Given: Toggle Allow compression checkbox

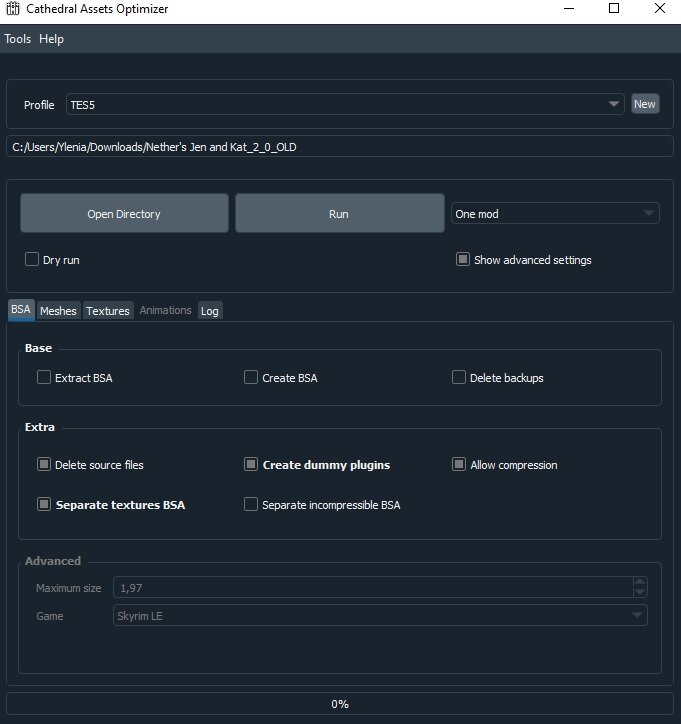Looking at the screenshot, I should pyautogui.click(x=458, y=464).
